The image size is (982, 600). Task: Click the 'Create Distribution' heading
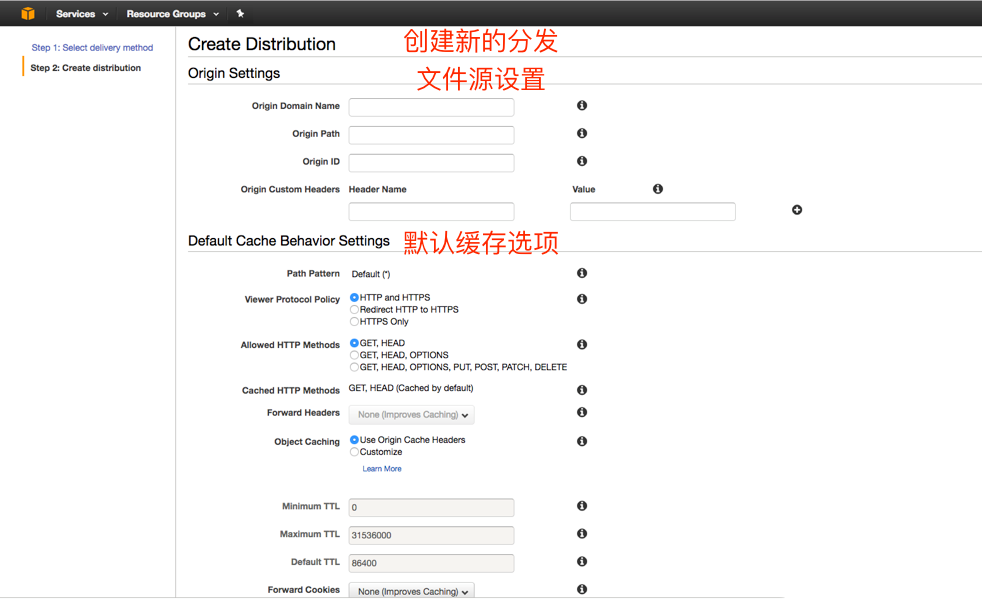[262, 44]
